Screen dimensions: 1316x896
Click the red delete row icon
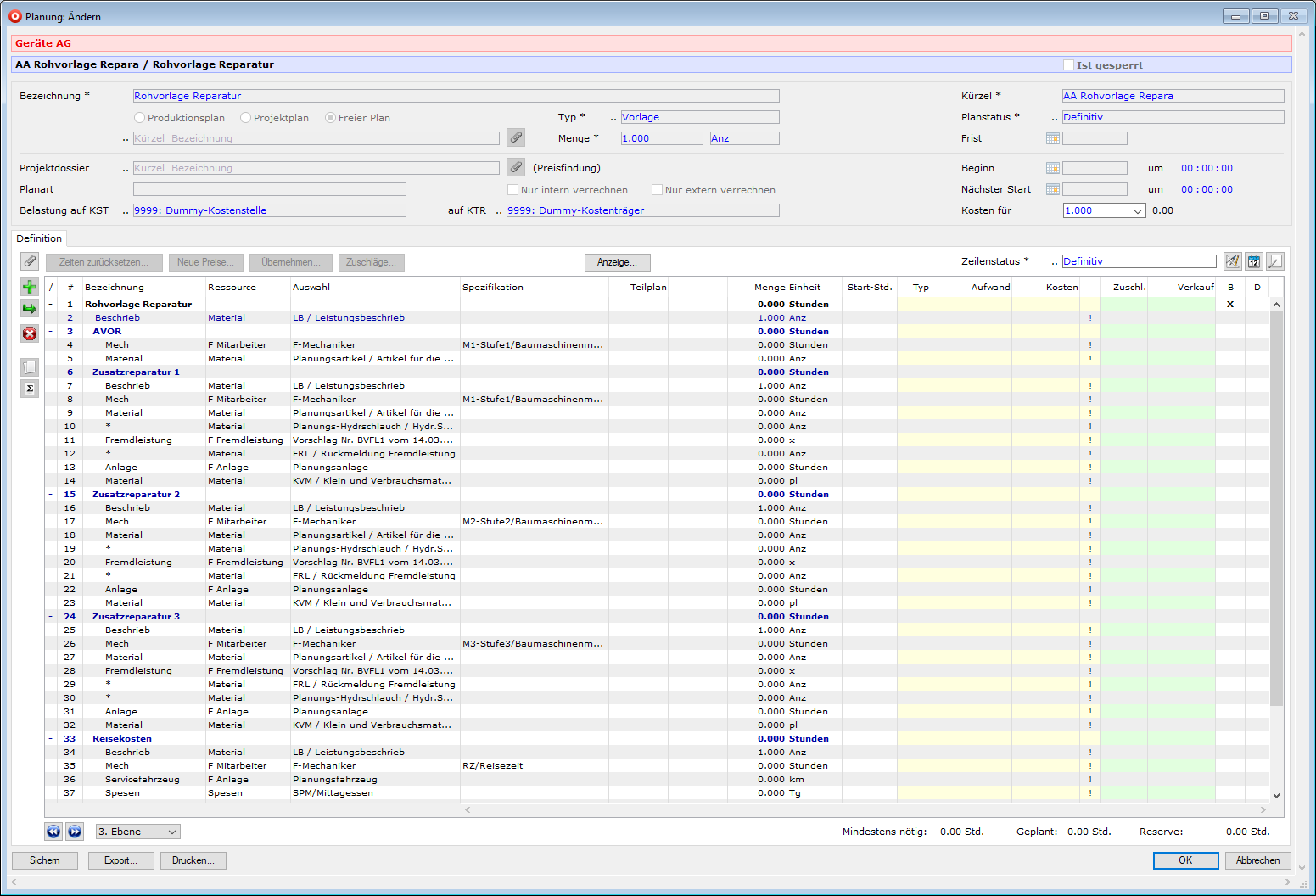coord(30,333)
